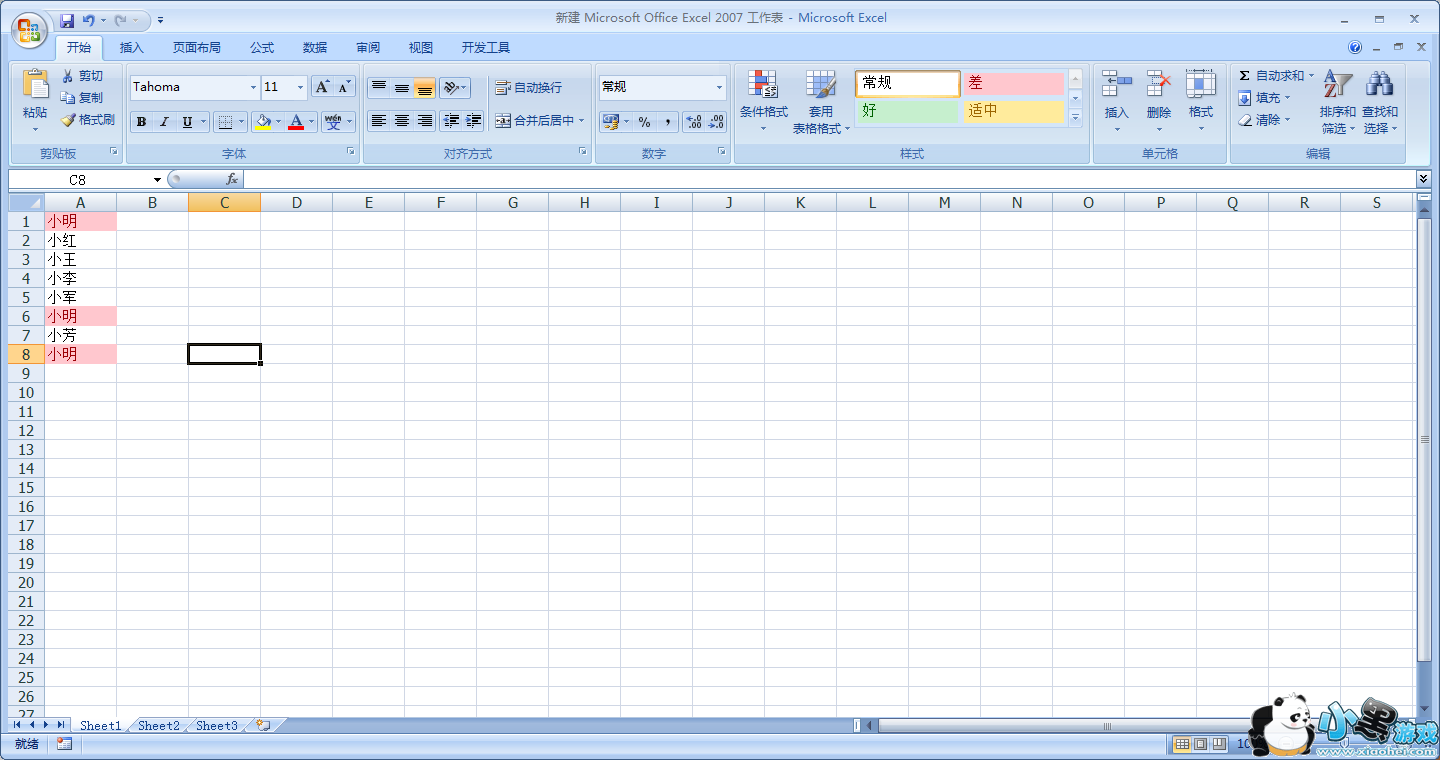Click the AutoSum (自动求和) button

(1271, 76)
